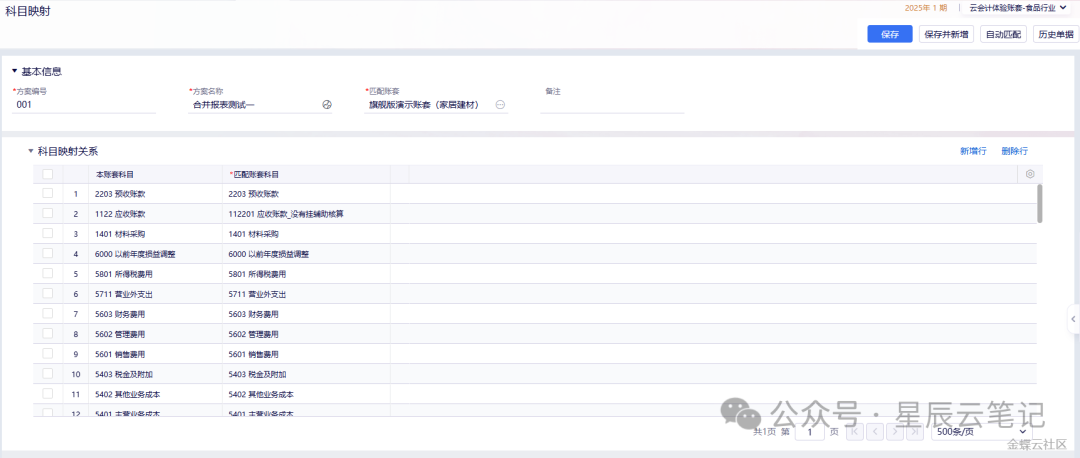This screenshot has width=1080, height=458.
Task: Open the 500条/页 page size dropdown
Action: coord(980,432)
